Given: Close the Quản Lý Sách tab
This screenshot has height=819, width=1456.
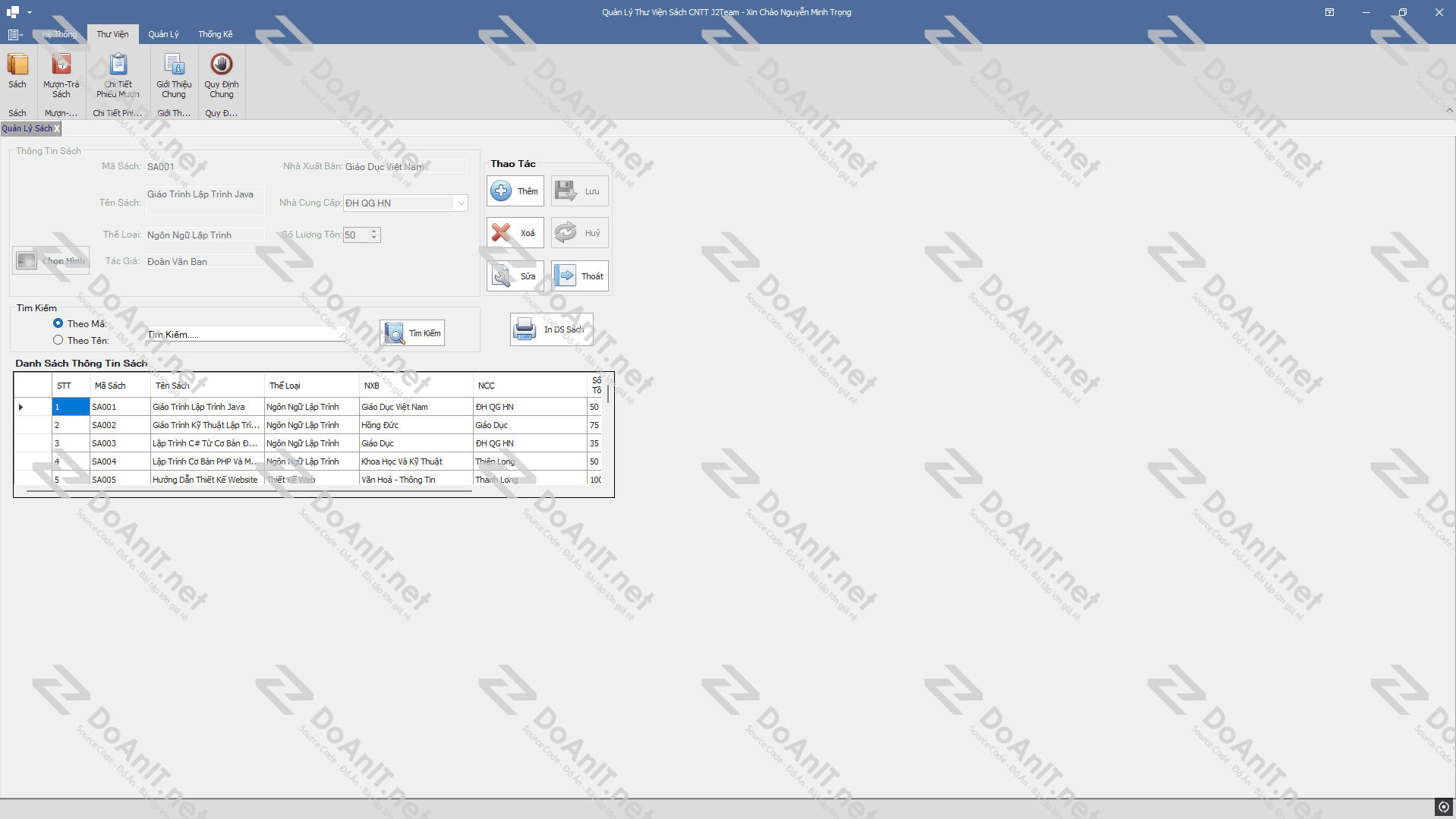Looking at the screenshot, I should (x=57, y=128).
